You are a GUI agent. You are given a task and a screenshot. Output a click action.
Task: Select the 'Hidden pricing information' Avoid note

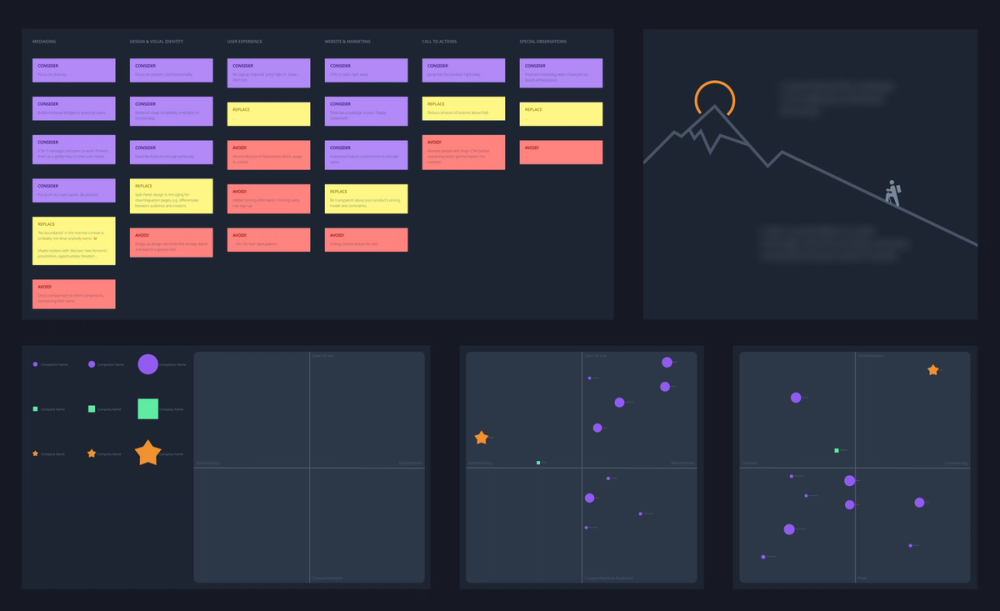(268, 198)
